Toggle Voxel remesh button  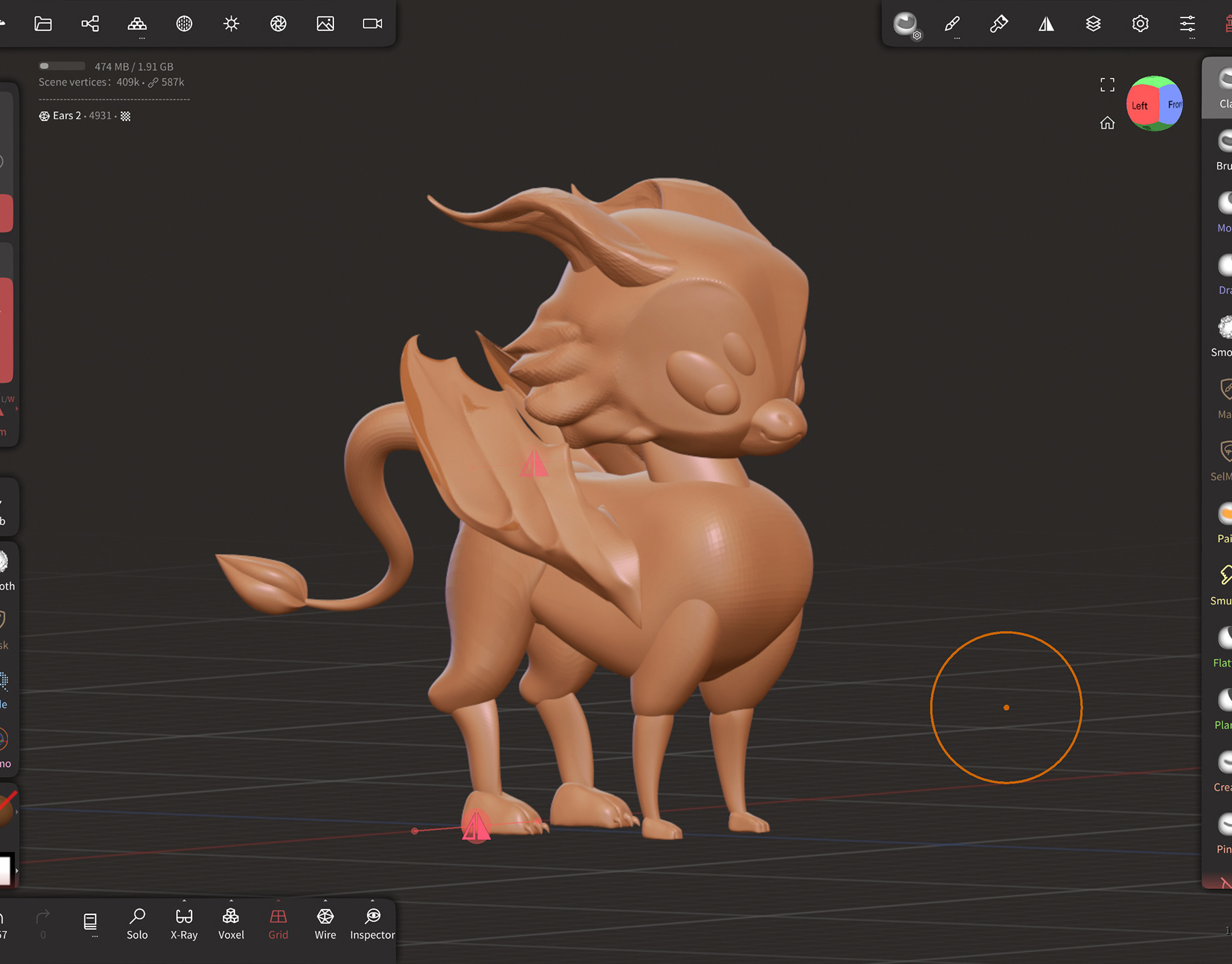(x=231, y=924)
